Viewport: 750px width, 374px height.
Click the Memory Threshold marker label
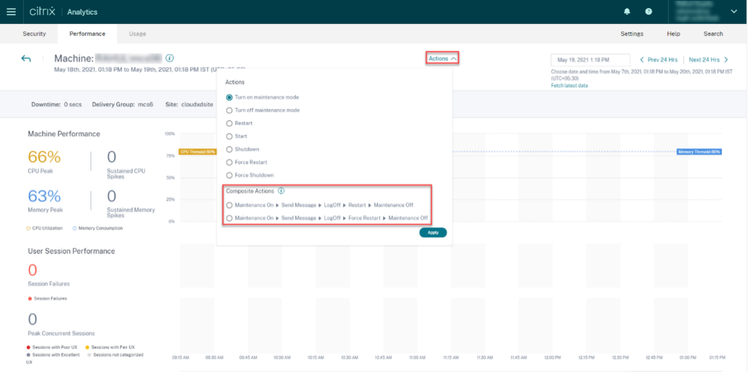pos(699,152)
